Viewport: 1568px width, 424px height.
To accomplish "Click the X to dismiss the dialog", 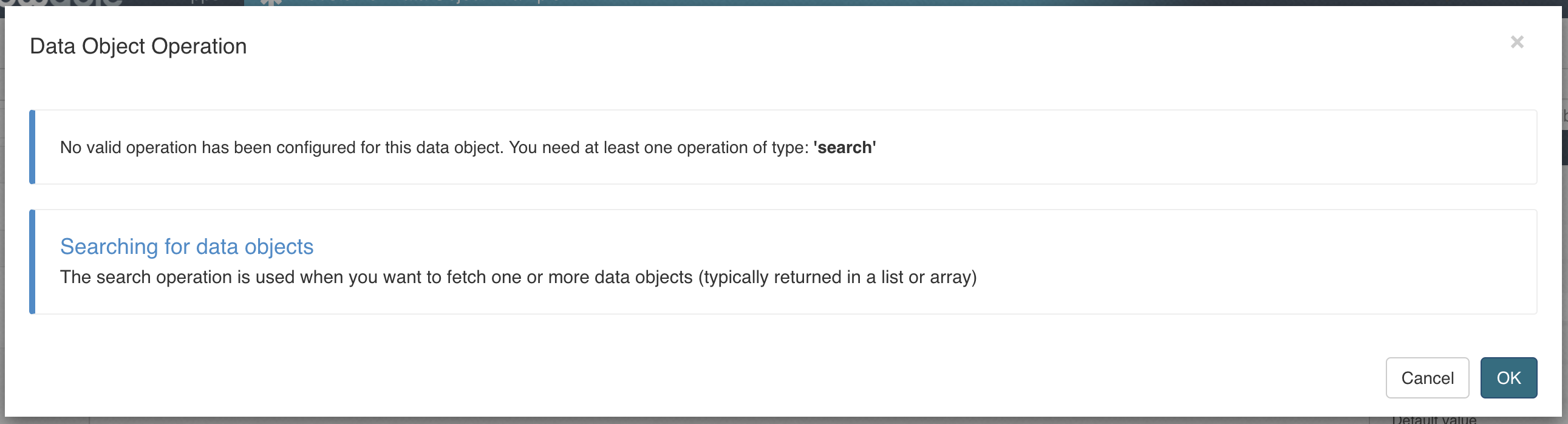I will click(x=1517, y=41).
